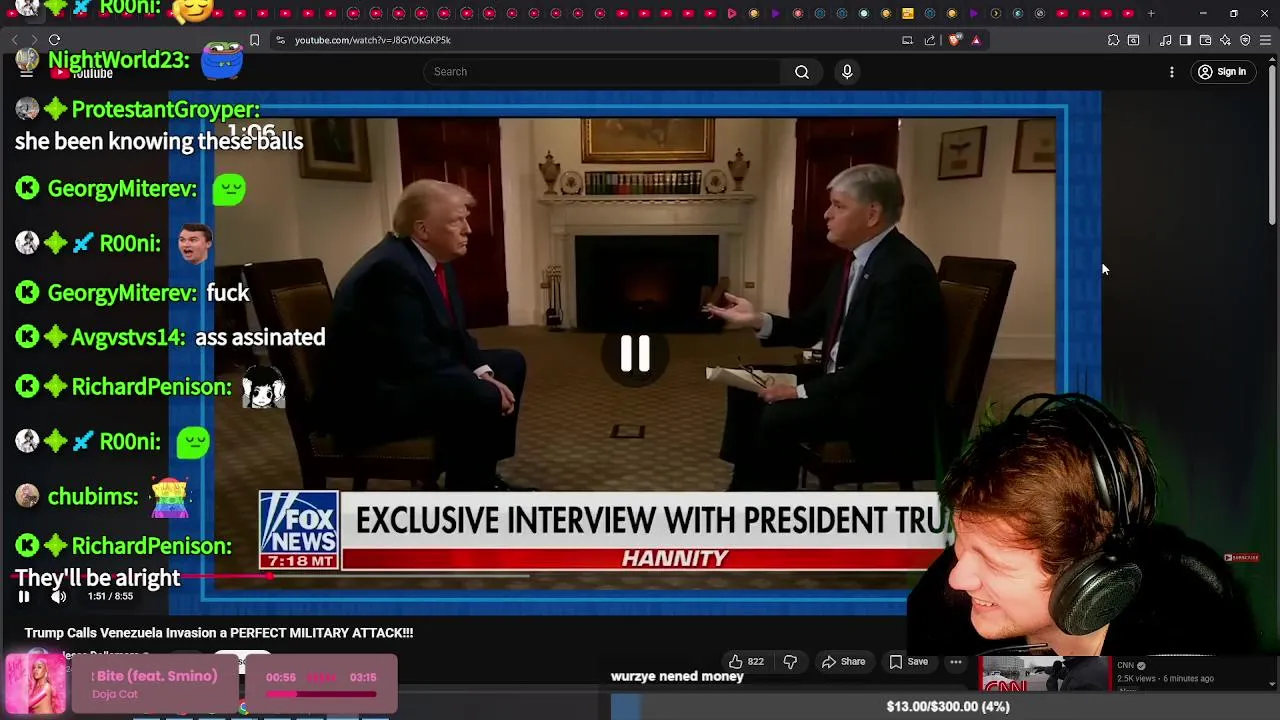The image size is (1280, 720).
Task: Click the Doja Cat album art thumbnail
Action: 36,683
